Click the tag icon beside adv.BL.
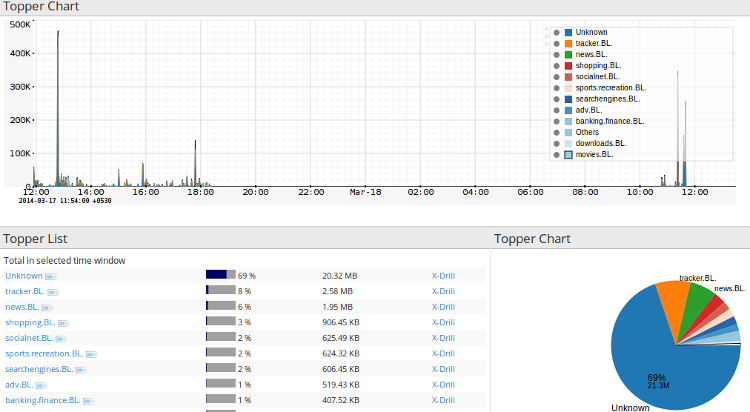750x412 pixels. pyautogui.click(x=41, y=385)
